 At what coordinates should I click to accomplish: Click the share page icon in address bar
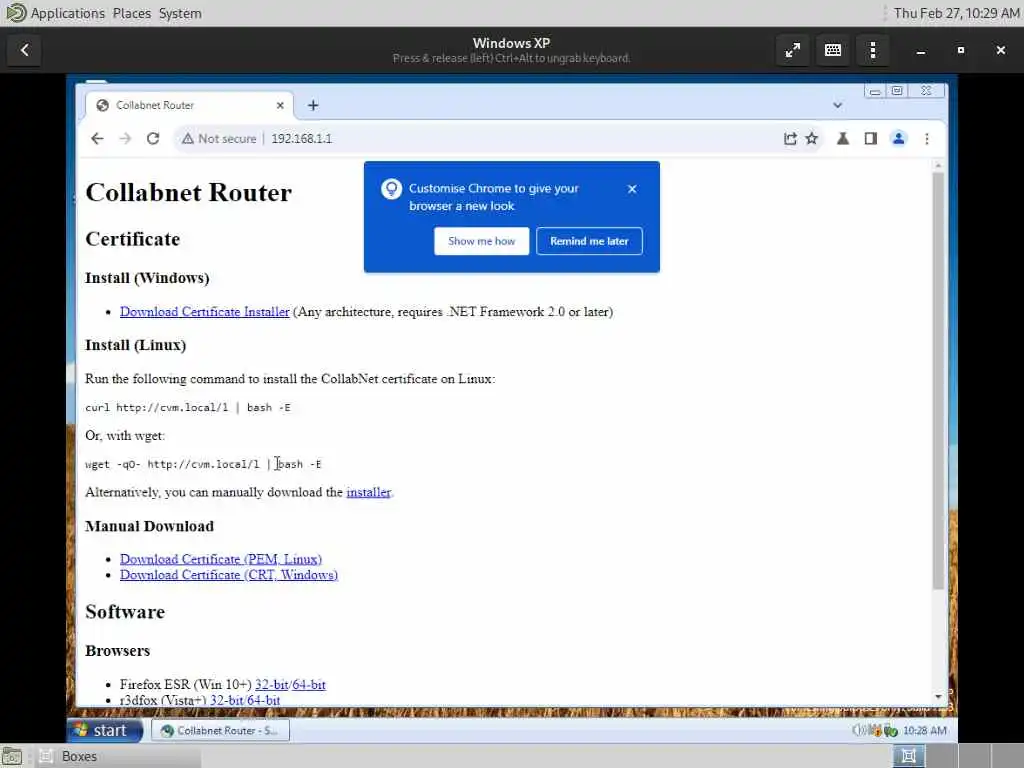point(790,138)
